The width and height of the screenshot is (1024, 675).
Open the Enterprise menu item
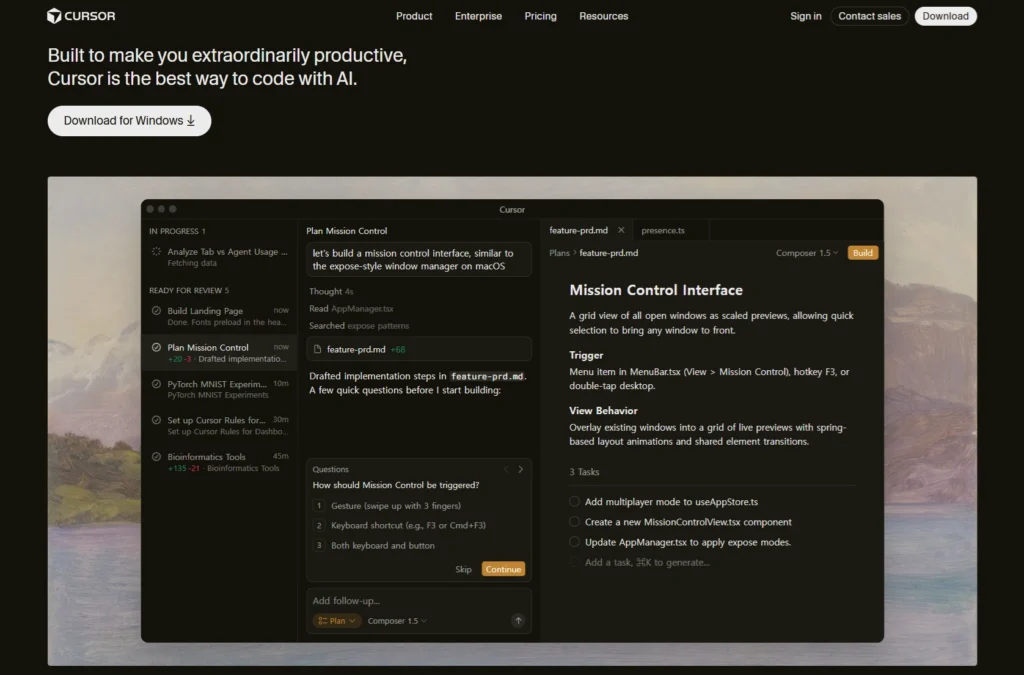click(478, 16)
